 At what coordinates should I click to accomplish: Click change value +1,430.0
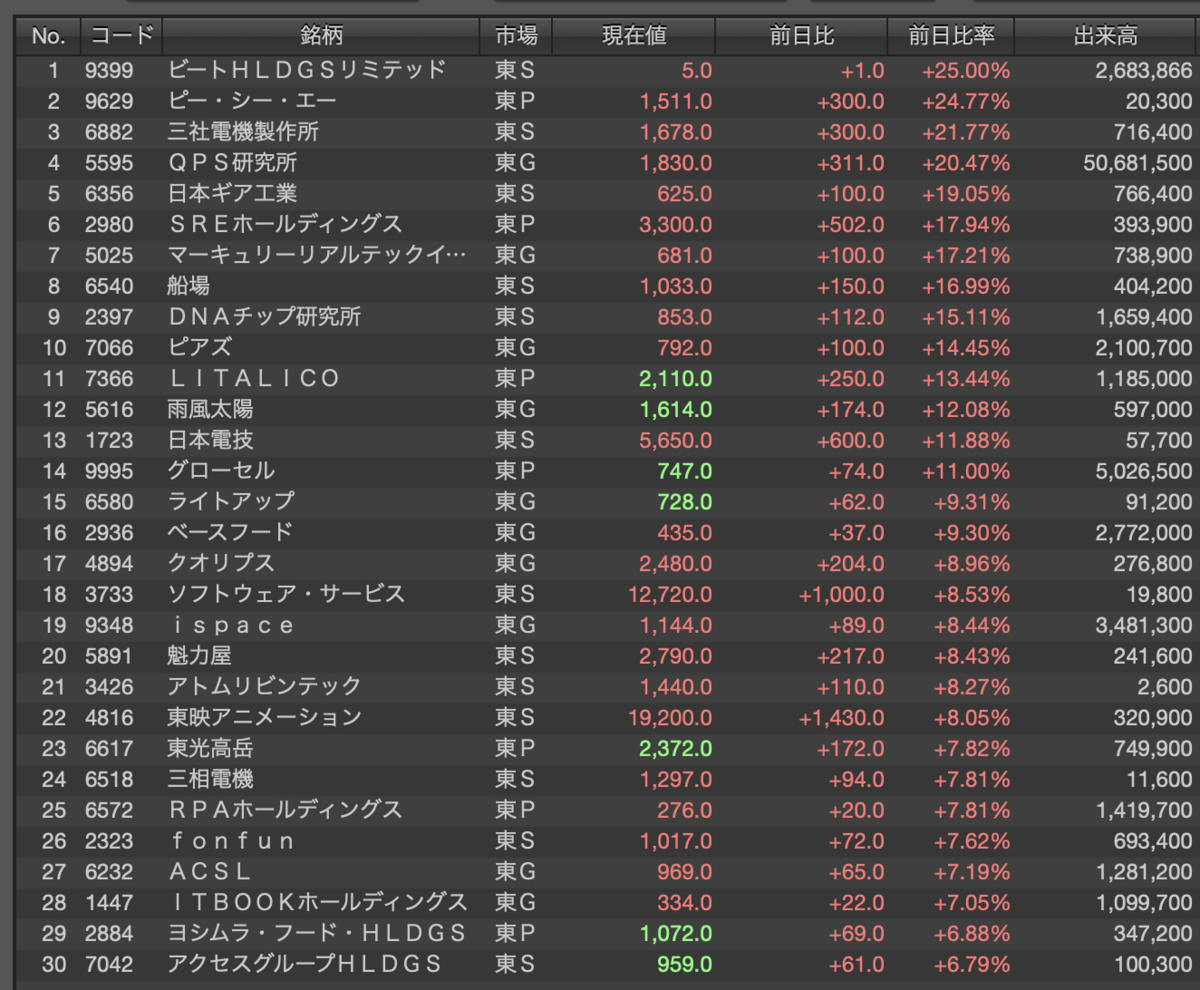(841, 717)
